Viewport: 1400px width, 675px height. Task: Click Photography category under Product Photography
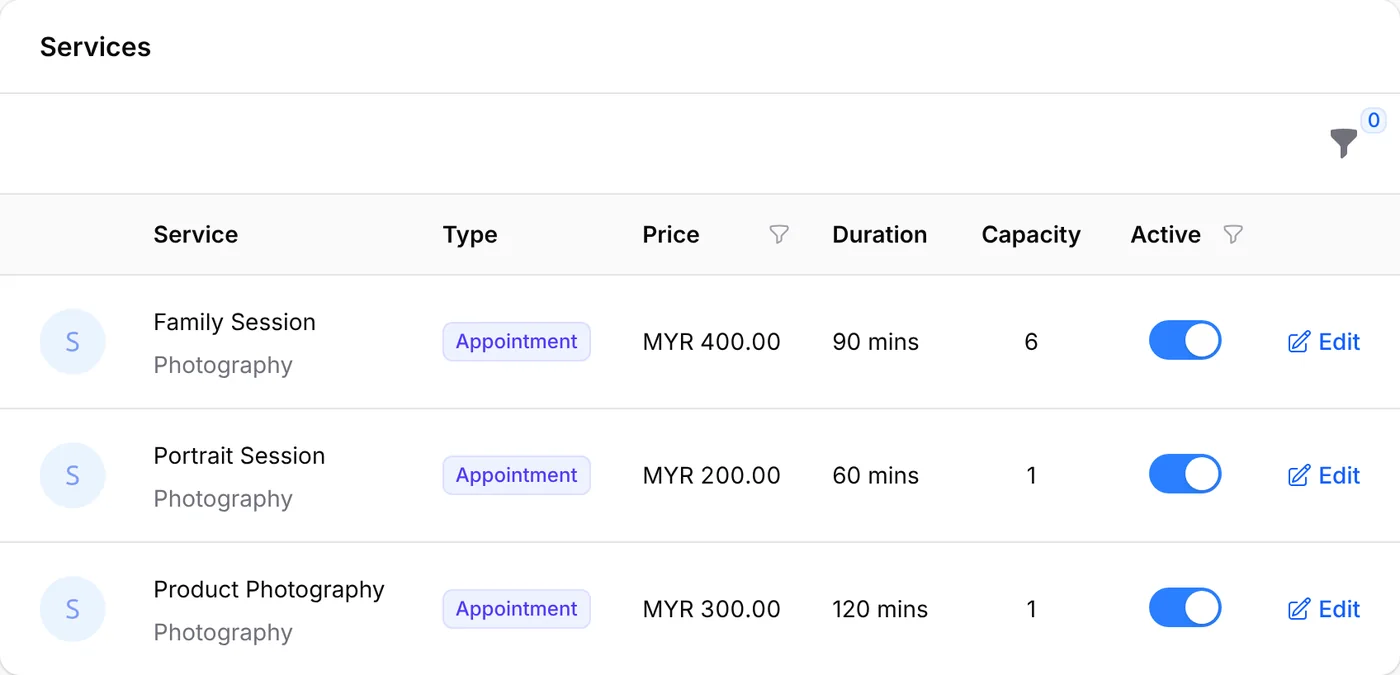(x=223, y=633)
